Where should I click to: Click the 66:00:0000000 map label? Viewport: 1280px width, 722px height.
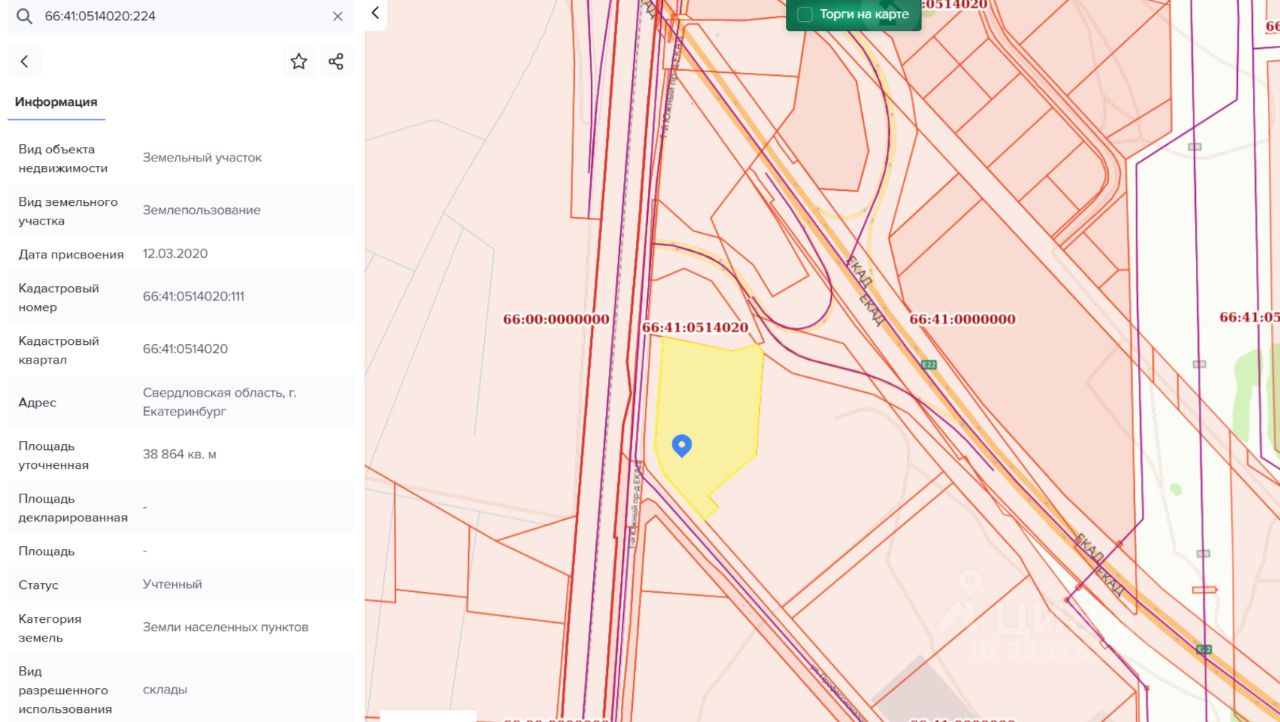pos(556,319)
